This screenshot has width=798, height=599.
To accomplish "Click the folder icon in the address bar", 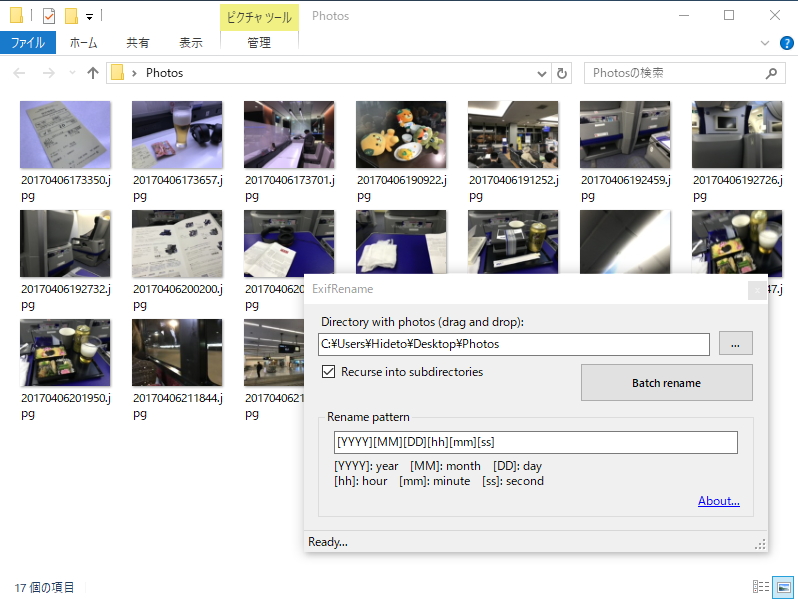I will tap(118, 73).
